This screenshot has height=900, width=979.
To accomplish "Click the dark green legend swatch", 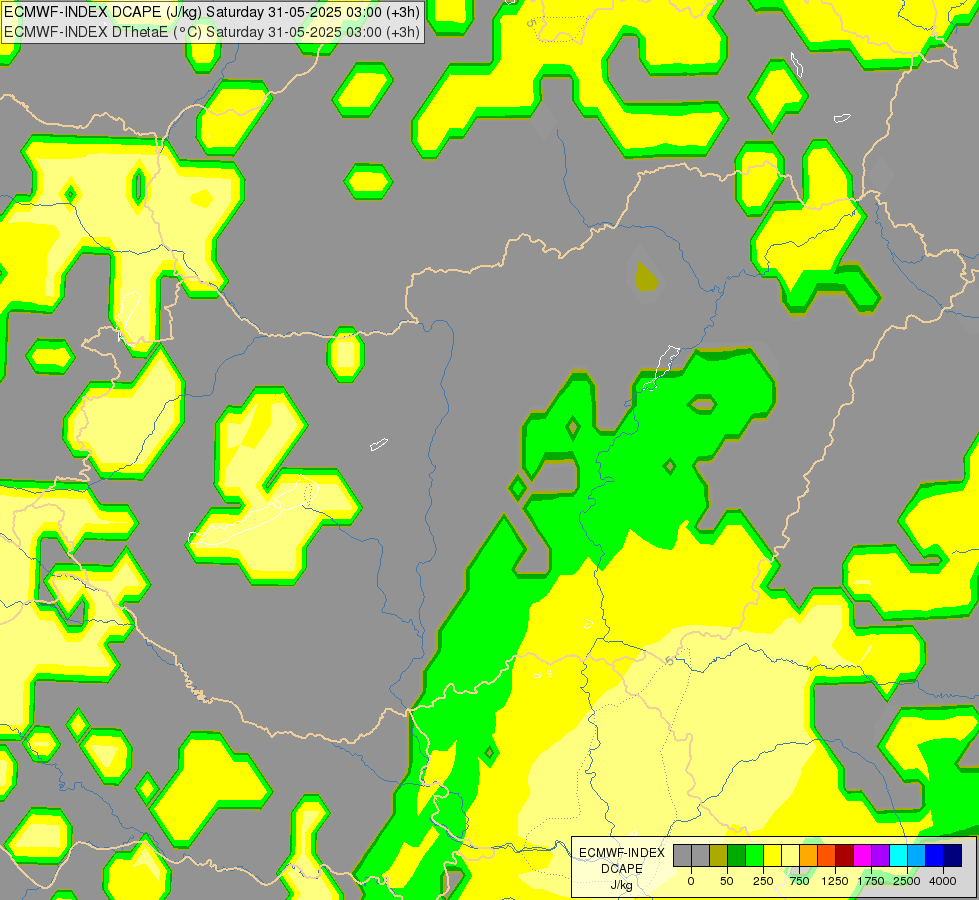I will [x=737, y=855].
